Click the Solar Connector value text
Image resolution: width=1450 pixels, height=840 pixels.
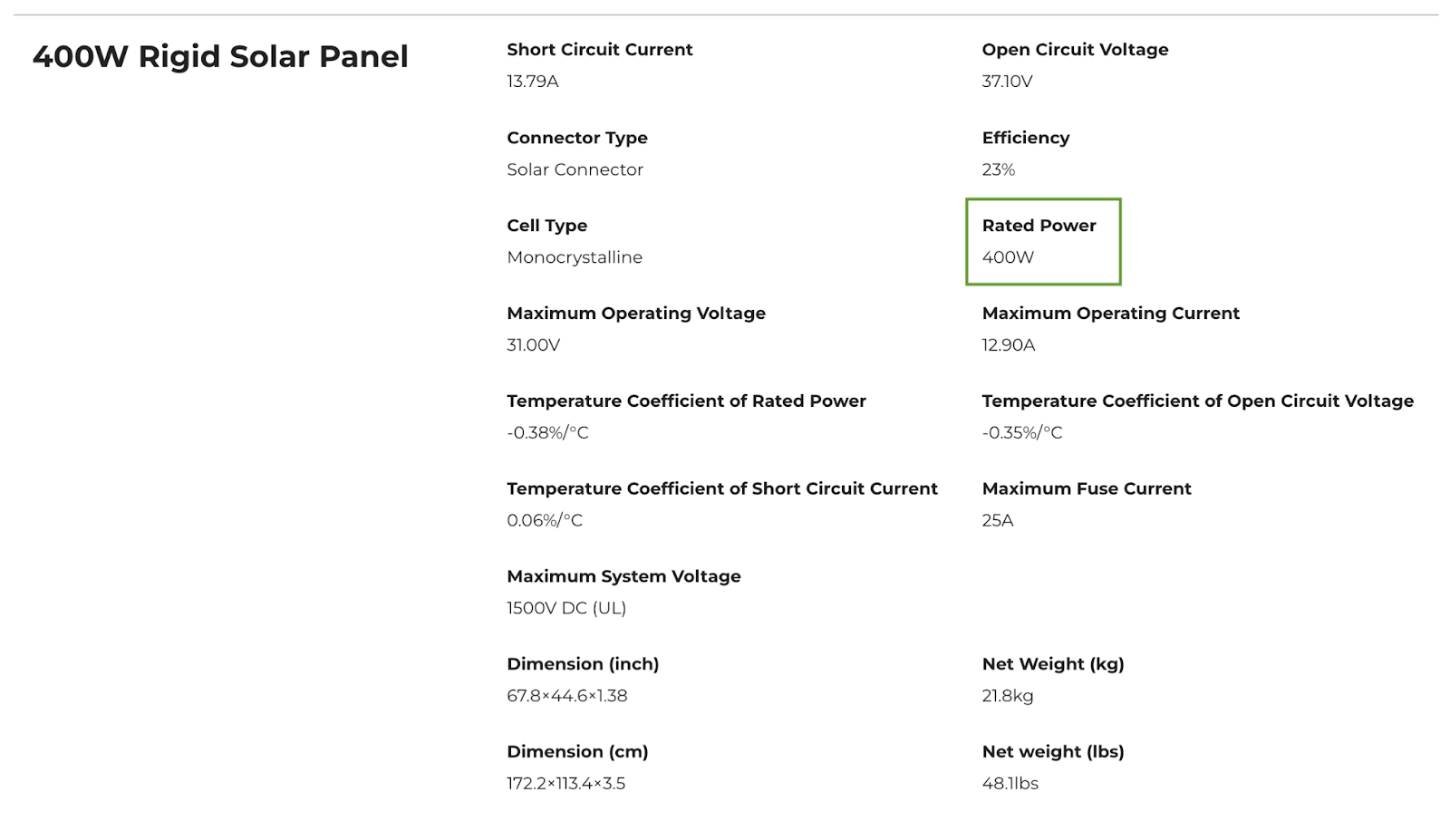(575, 169)
